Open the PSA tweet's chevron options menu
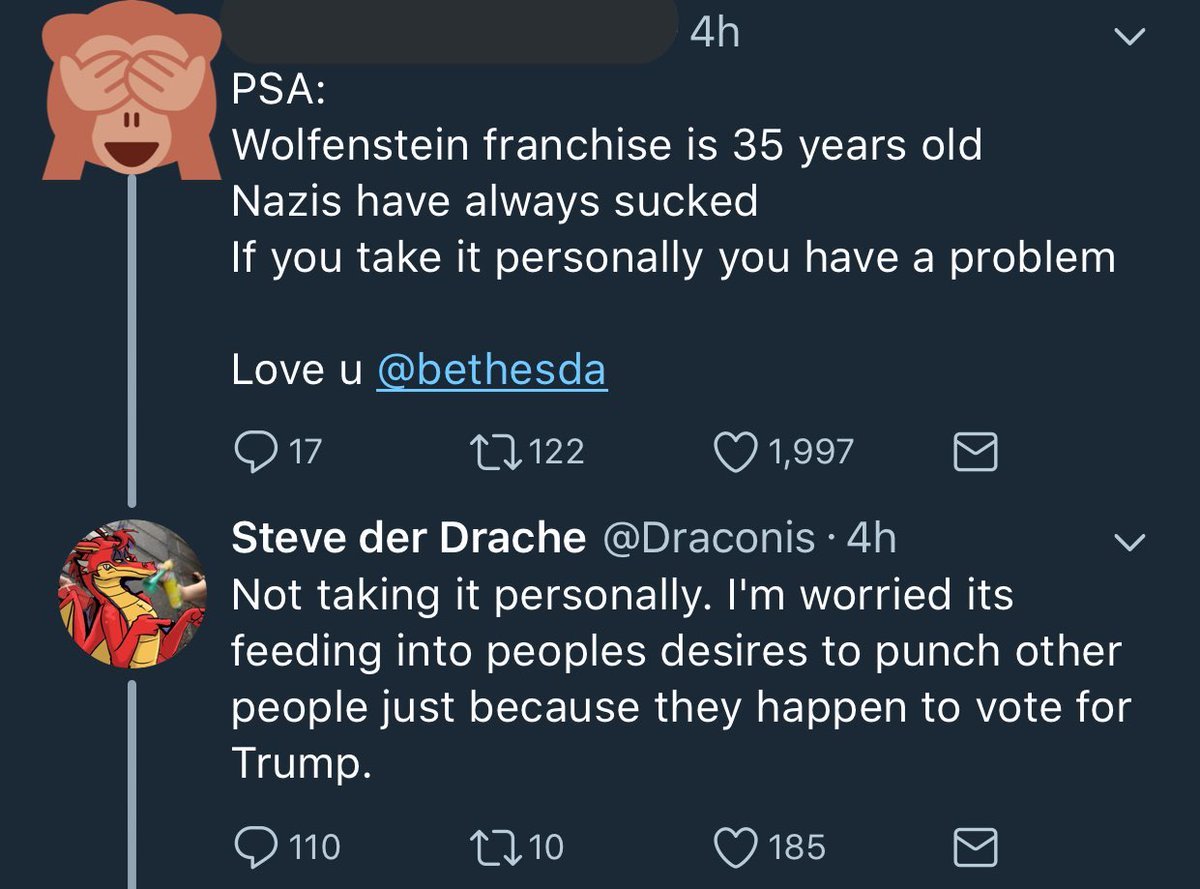Image resolution: width=1200 pixels, height=889 pixels. 1129,38
